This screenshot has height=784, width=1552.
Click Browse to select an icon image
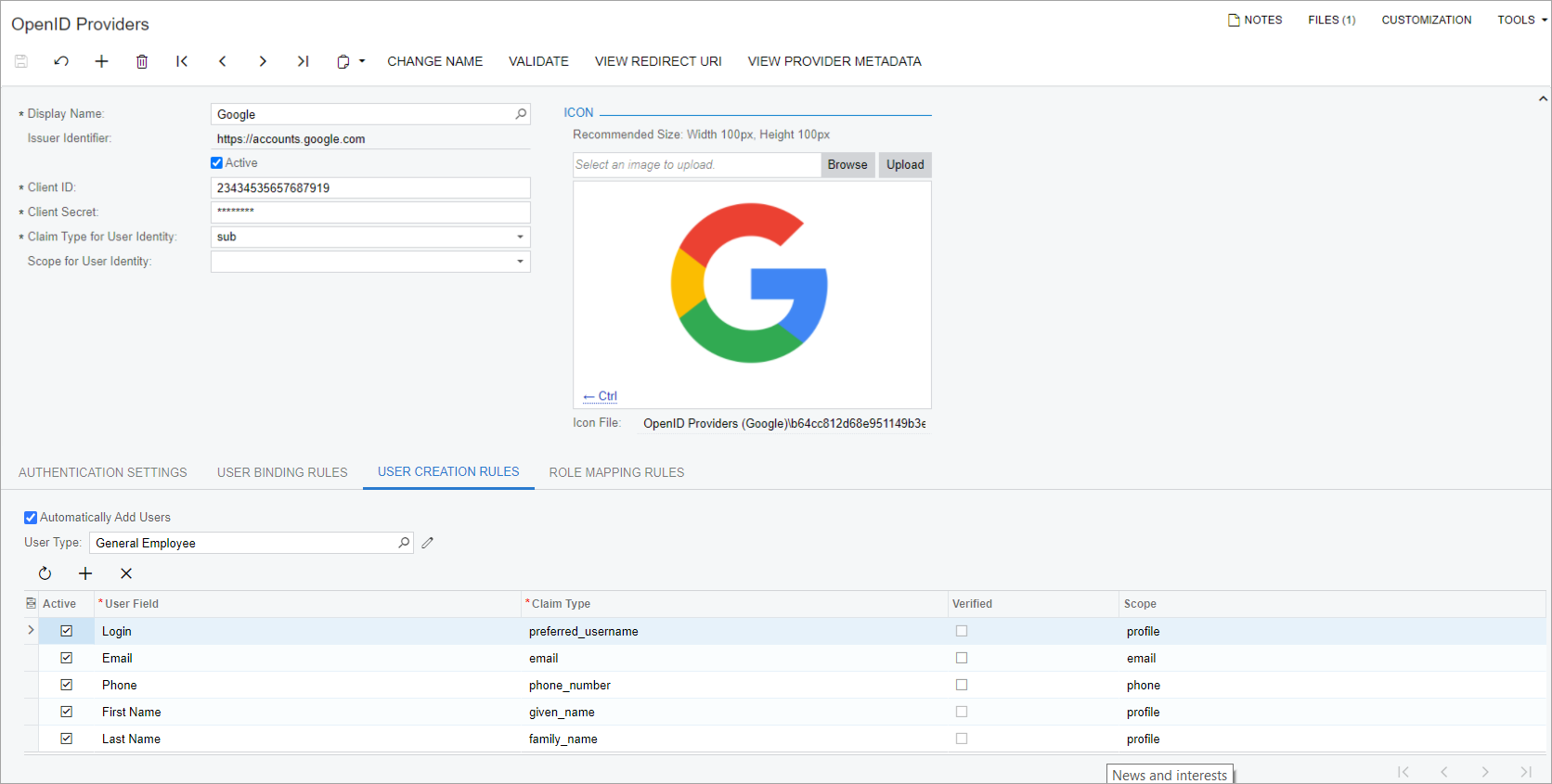point(847,164)
